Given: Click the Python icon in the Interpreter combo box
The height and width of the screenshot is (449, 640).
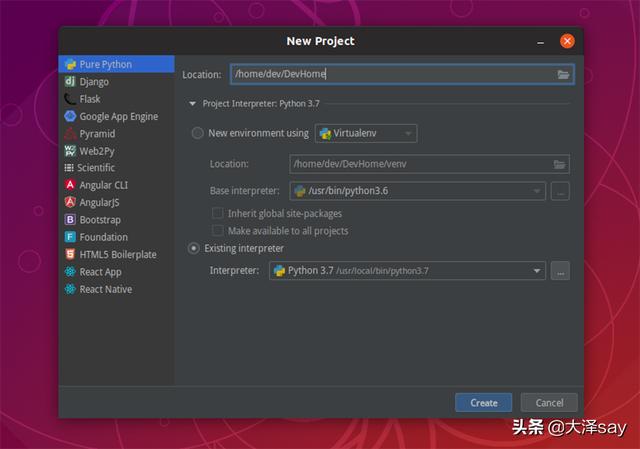Looking at the screenshot, I should [x=279, y=271].
